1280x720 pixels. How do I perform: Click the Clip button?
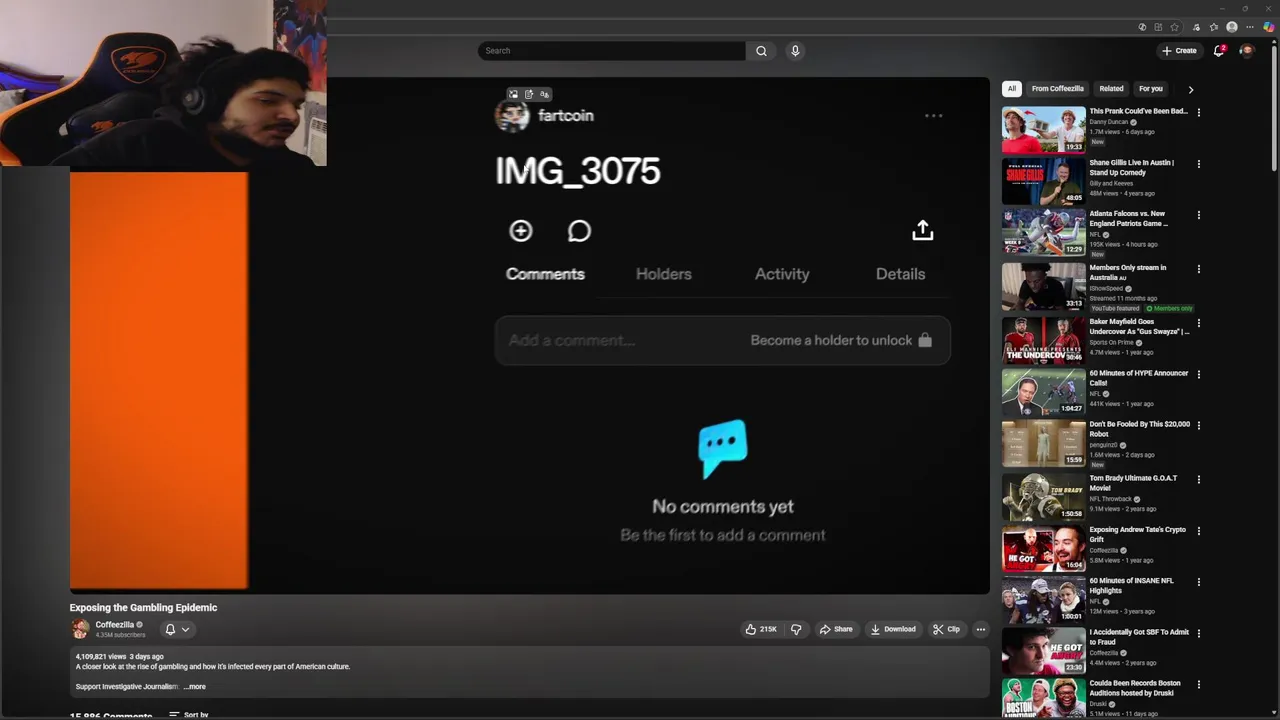point(946,629)
